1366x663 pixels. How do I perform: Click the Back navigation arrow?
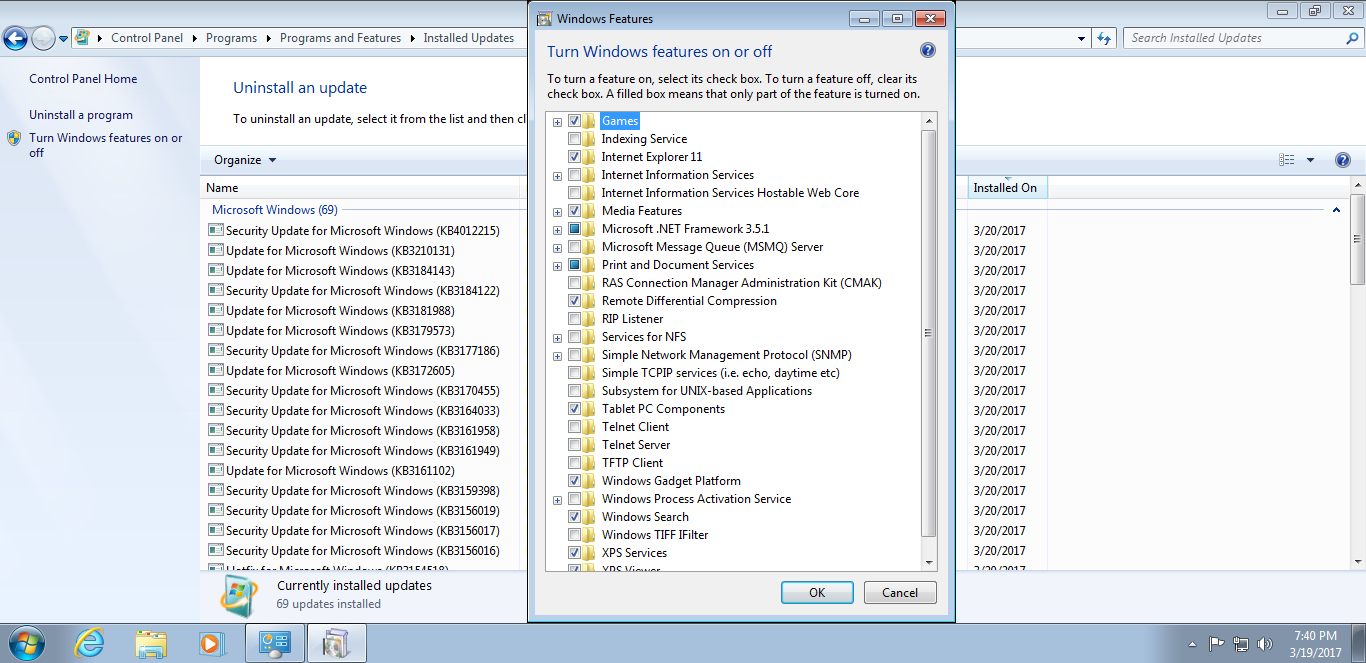tap(15, 38)
